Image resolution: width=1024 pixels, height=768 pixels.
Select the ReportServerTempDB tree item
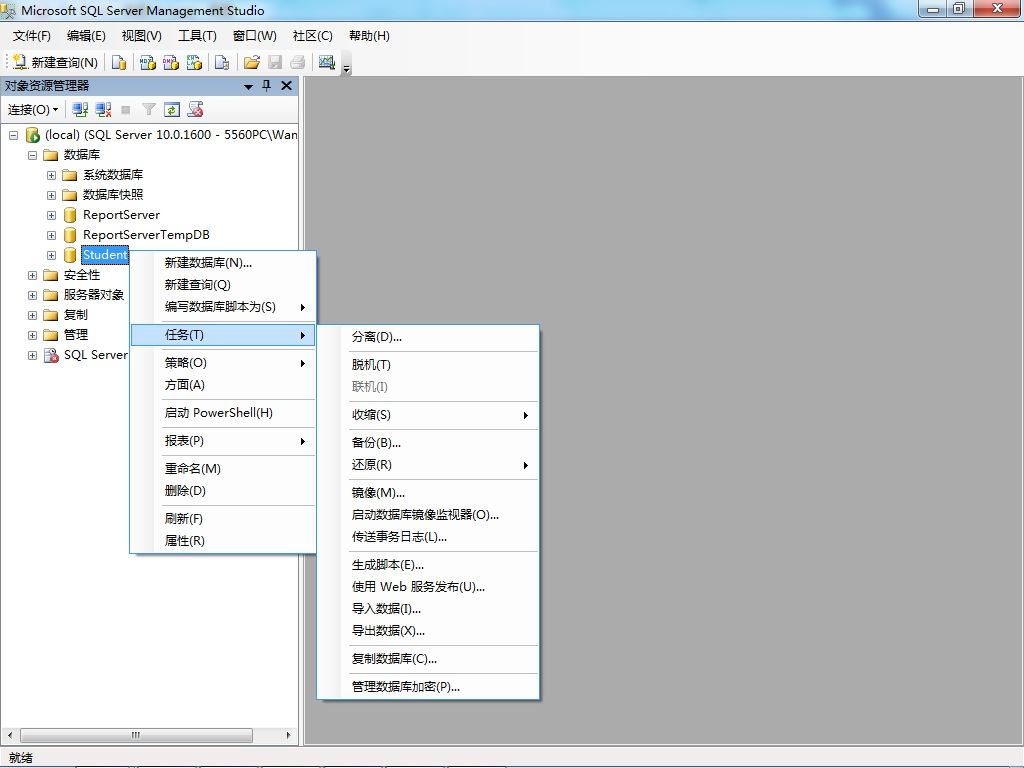146,234
